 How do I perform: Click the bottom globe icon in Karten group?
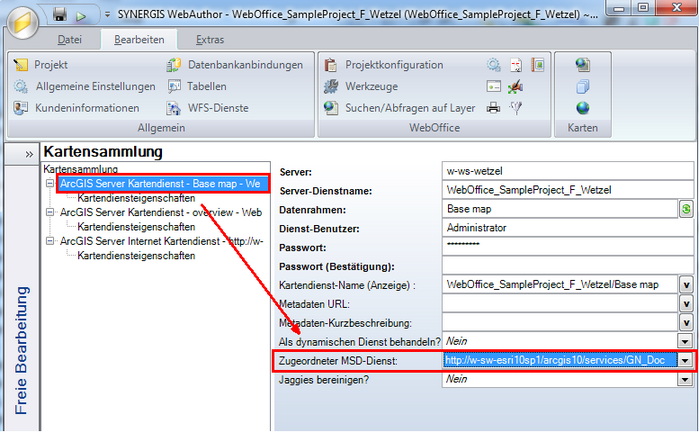click(x=583, y=108)
